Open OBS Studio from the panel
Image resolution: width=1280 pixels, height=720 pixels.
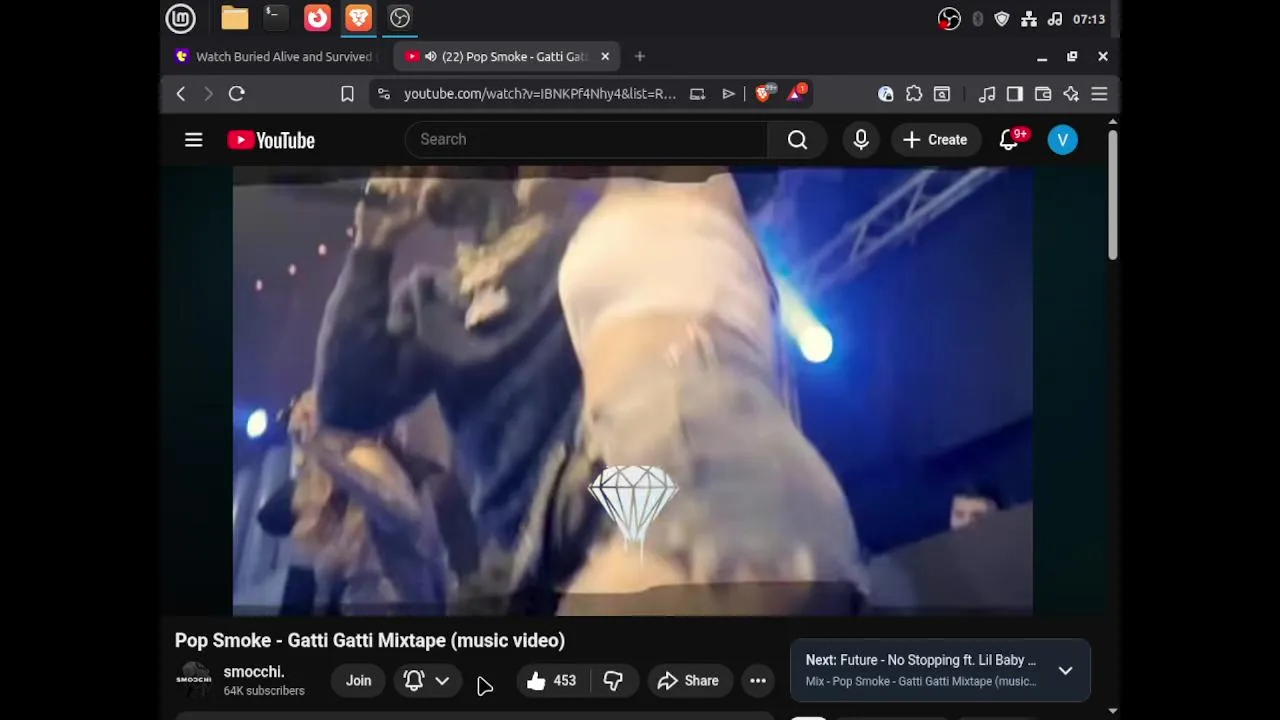tap(400, 18)
